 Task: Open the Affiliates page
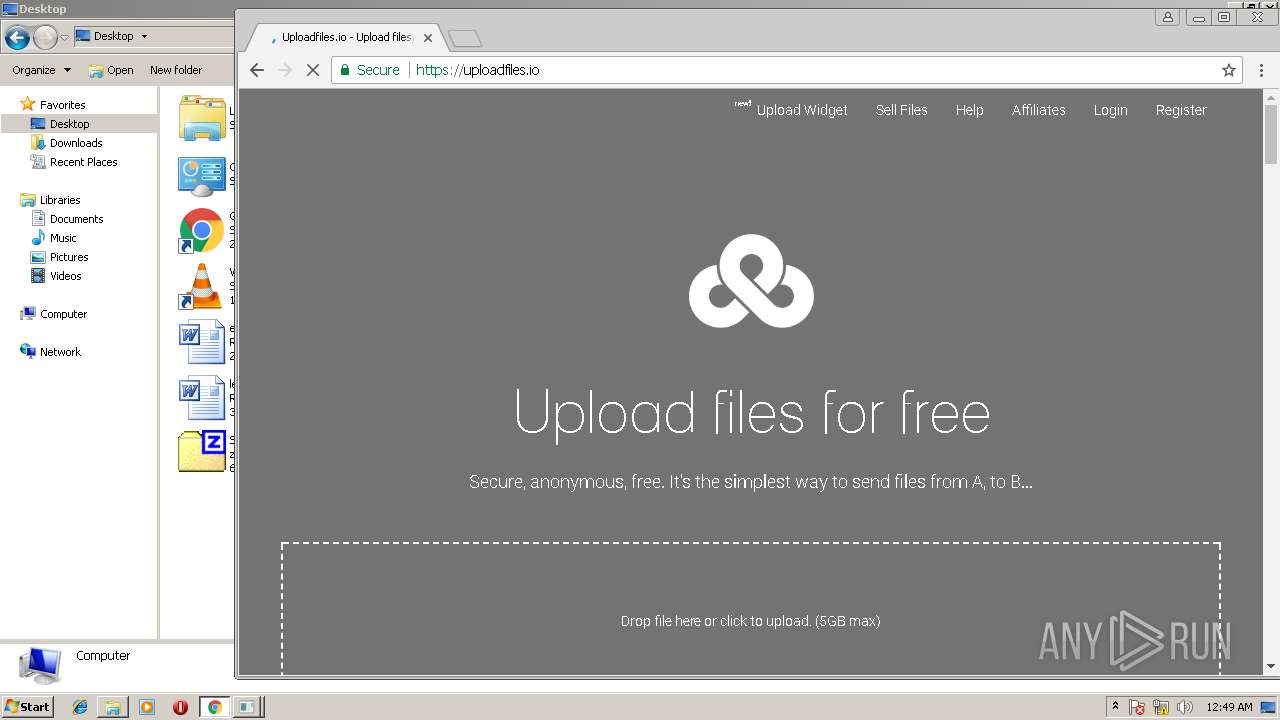(x=1038, y=110)
